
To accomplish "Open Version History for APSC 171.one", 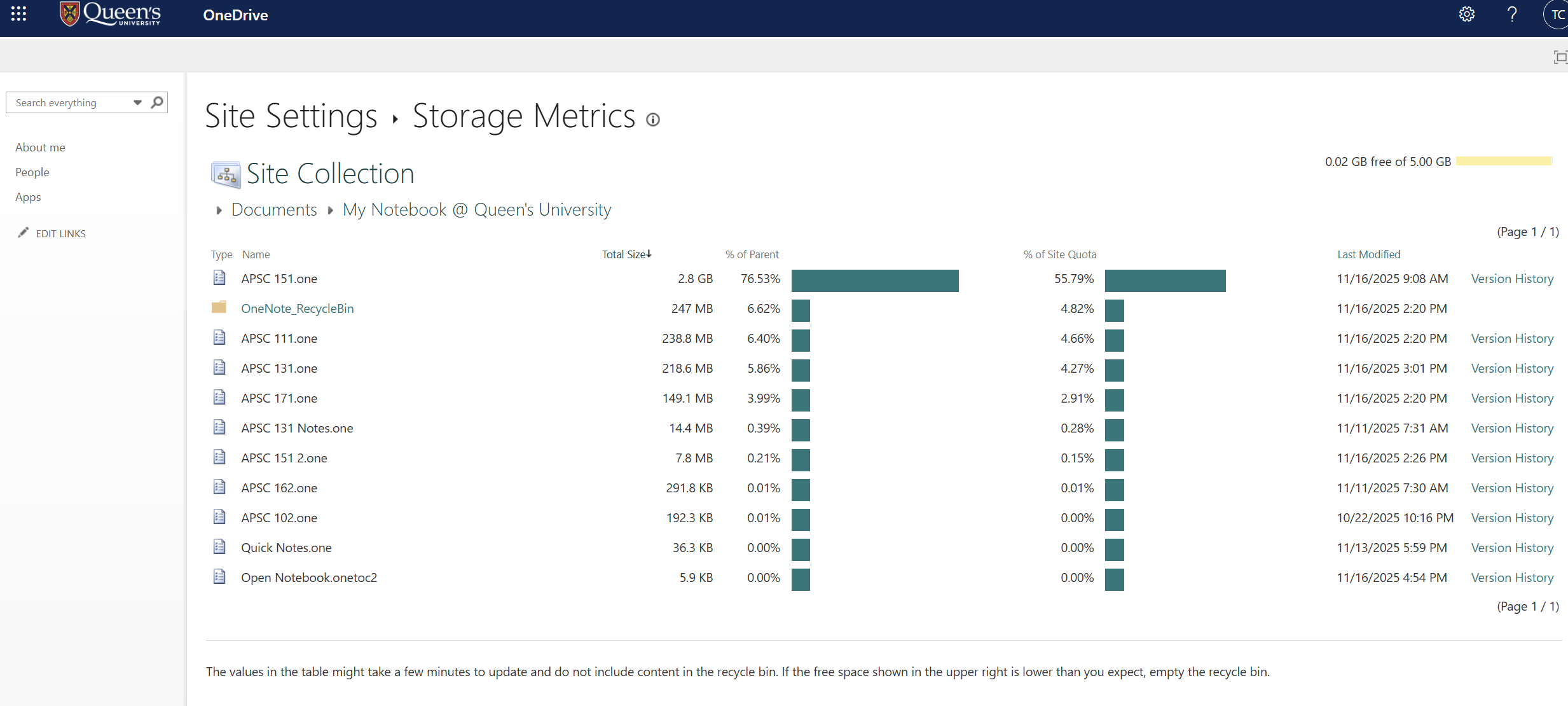I will tap(1512, 398).
